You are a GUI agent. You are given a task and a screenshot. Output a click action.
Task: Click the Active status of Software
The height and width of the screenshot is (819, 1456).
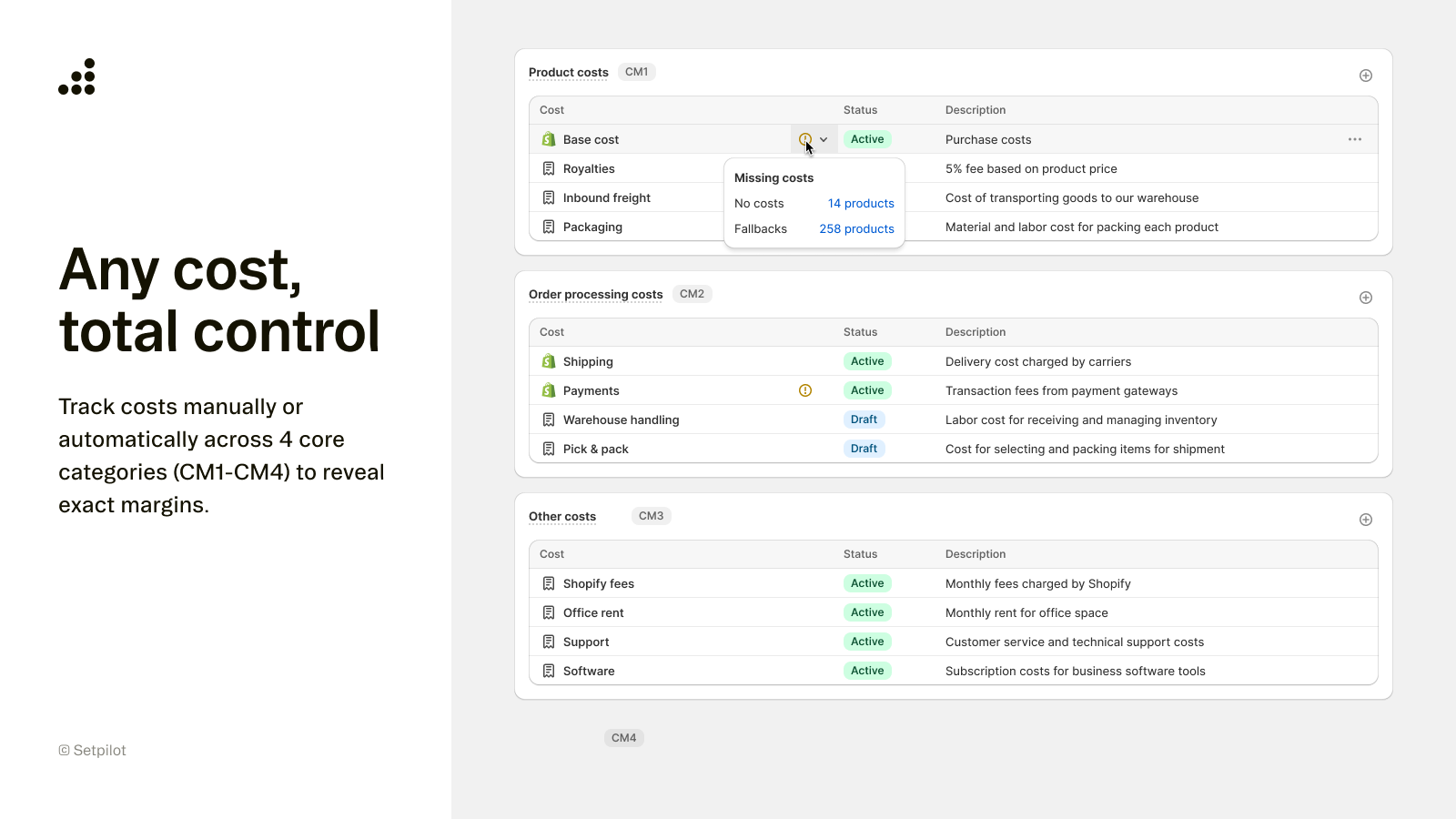tap(867, 671)
